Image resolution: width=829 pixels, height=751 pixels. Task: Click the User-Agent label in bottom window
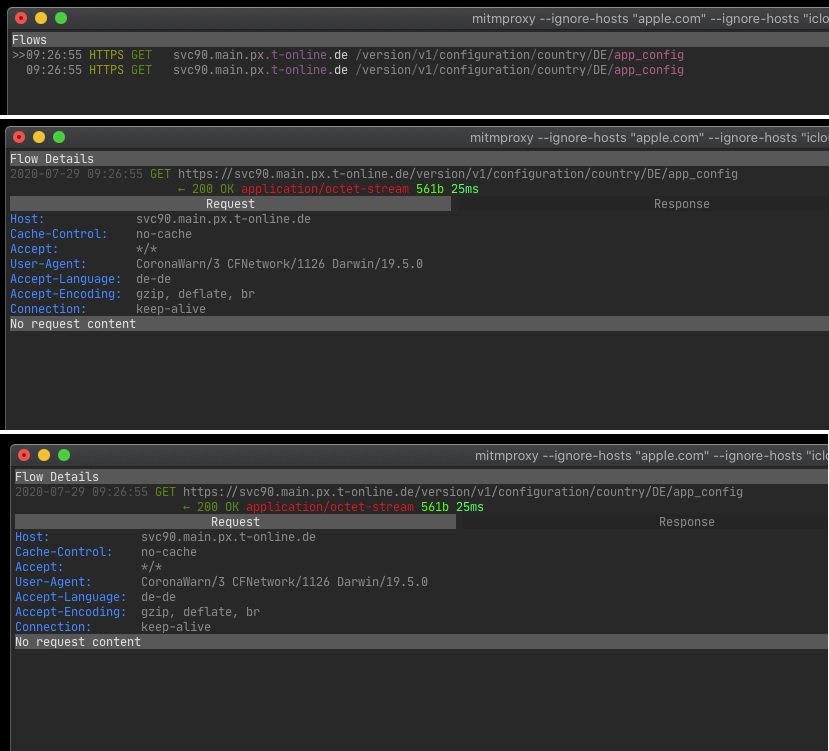click(x=53, y=582)
